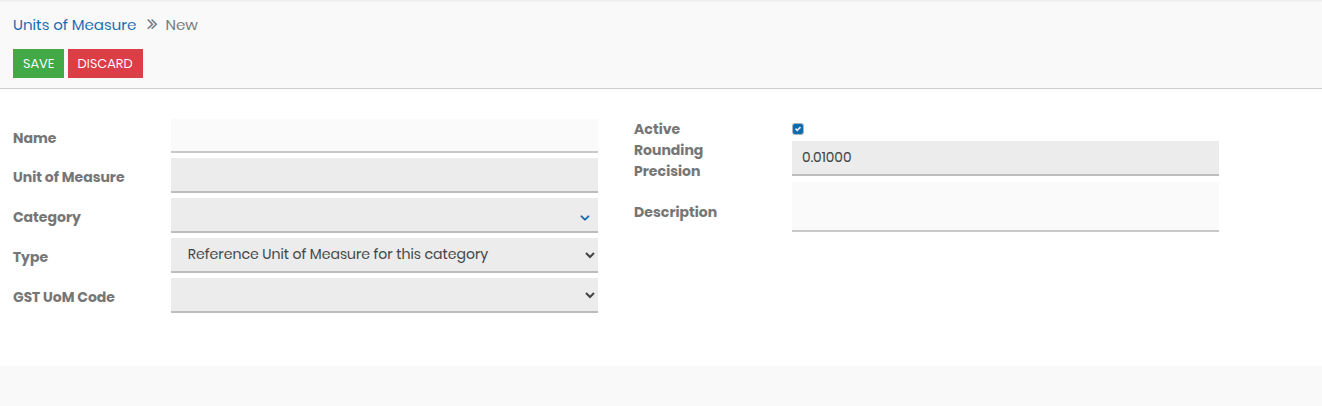Click the Unit of Measure input box
The width and height of the screenshot is (1322, 406).
[384, 175]
